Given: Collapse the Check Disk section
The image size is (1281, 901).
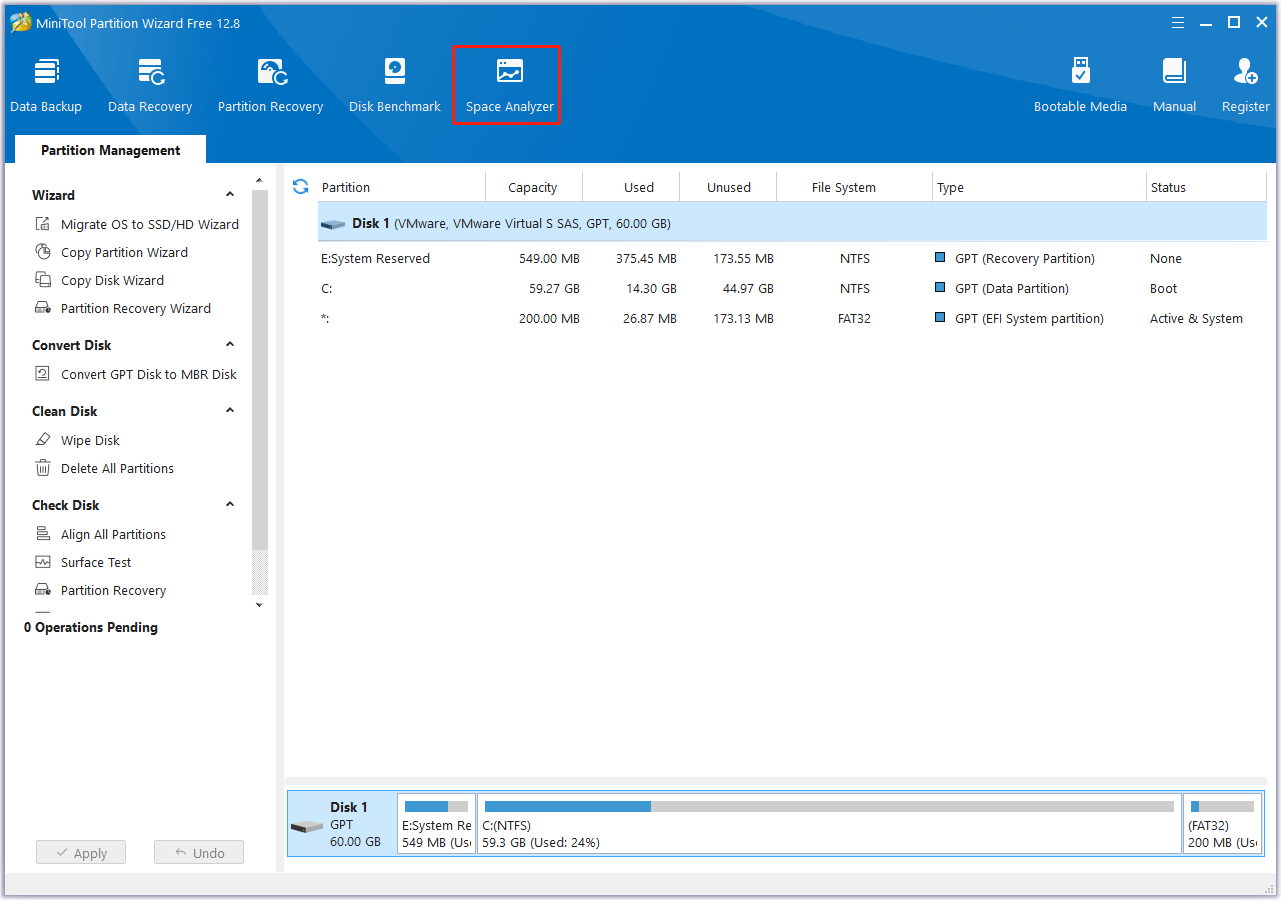Looking at the screenshot, I should [230, 505].
